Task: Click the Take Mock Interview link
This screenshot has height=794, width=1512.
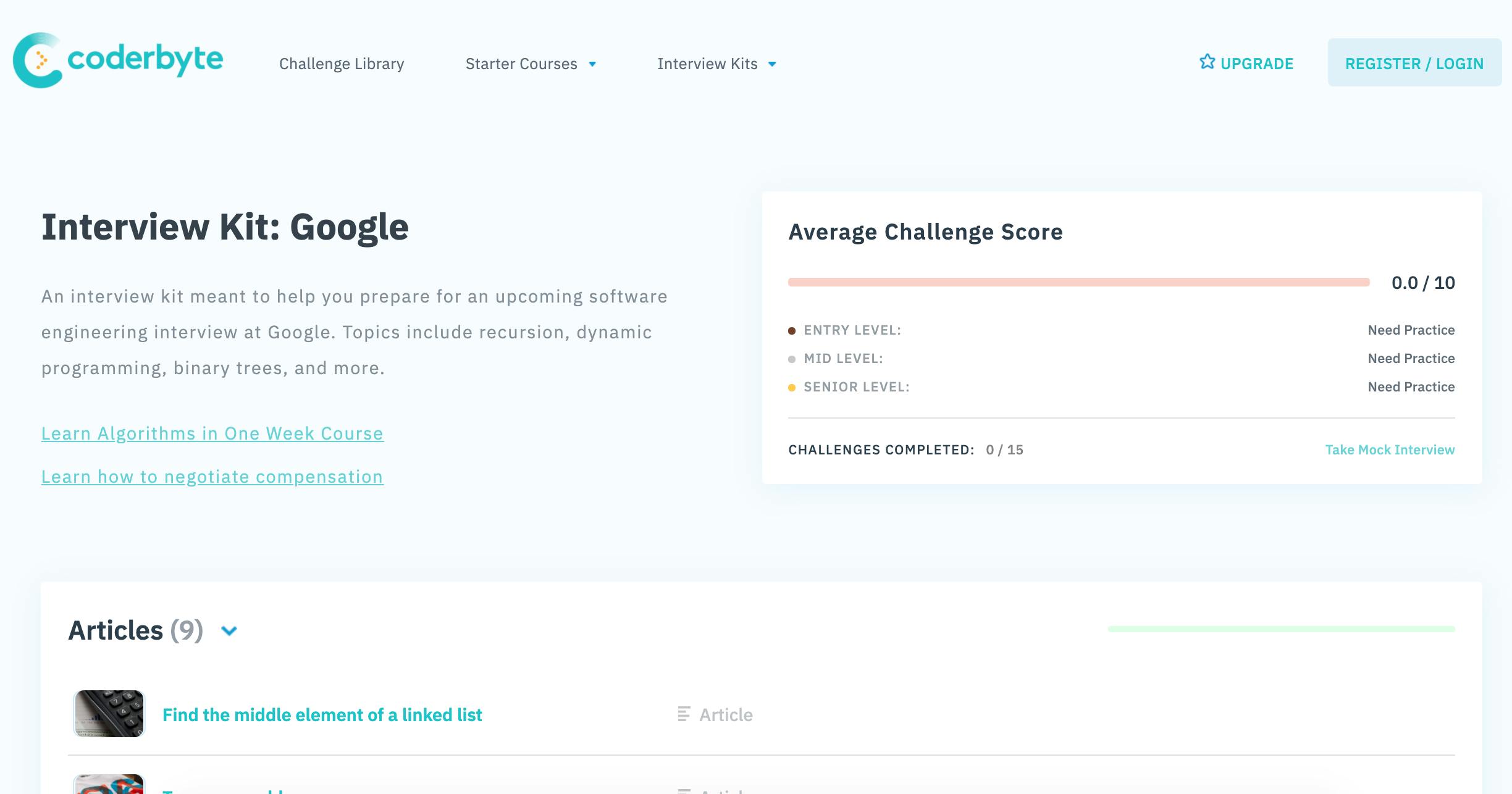Action: click(1390, 449)
